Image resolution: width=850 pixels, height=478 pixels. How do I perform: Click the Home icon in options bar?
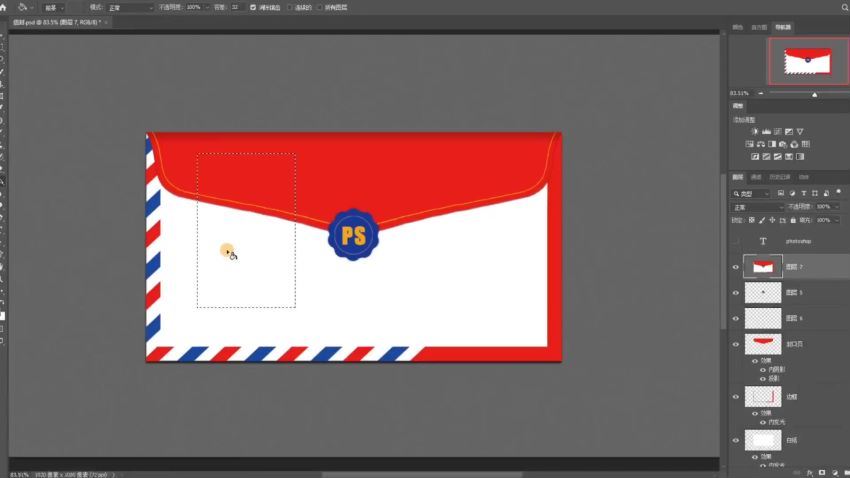pos(3,8)
